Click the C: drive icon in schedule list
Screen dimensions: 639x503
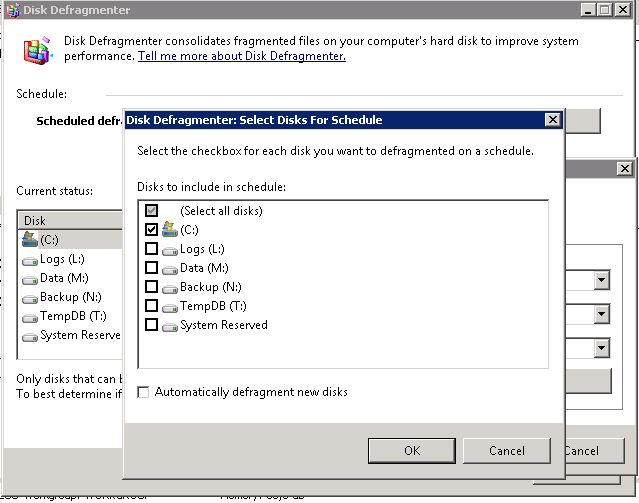click(x=170, y=229)
